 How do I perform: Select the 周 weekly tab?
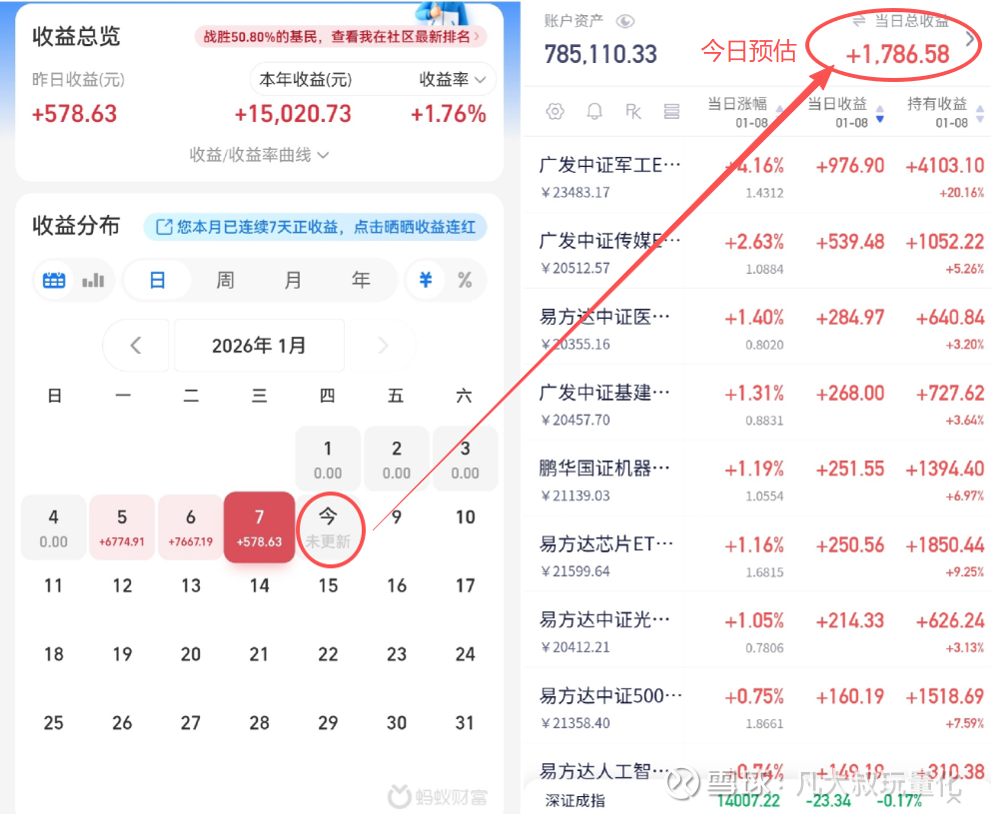(x=225, y=280)
